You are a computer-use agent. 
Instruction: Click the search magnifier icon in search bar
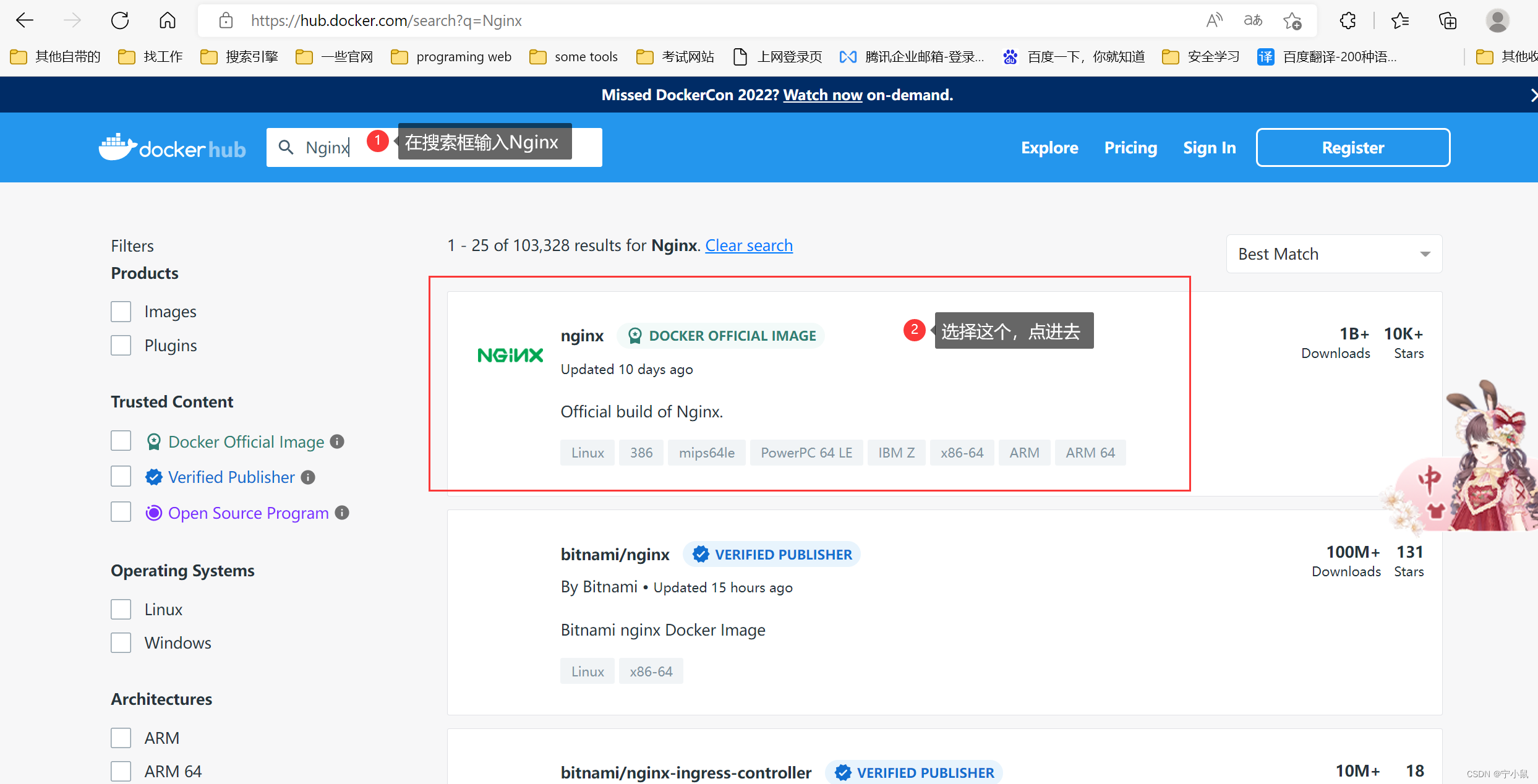point(285,148)
